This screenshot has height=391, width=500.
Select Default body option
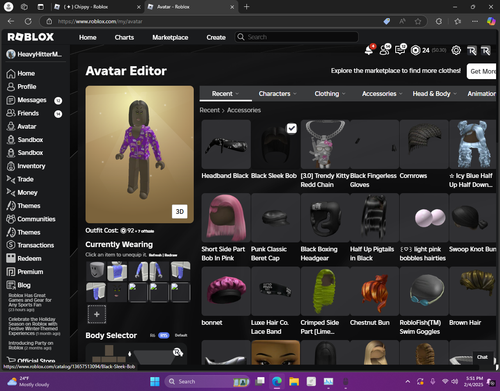[x=181, y=335]
